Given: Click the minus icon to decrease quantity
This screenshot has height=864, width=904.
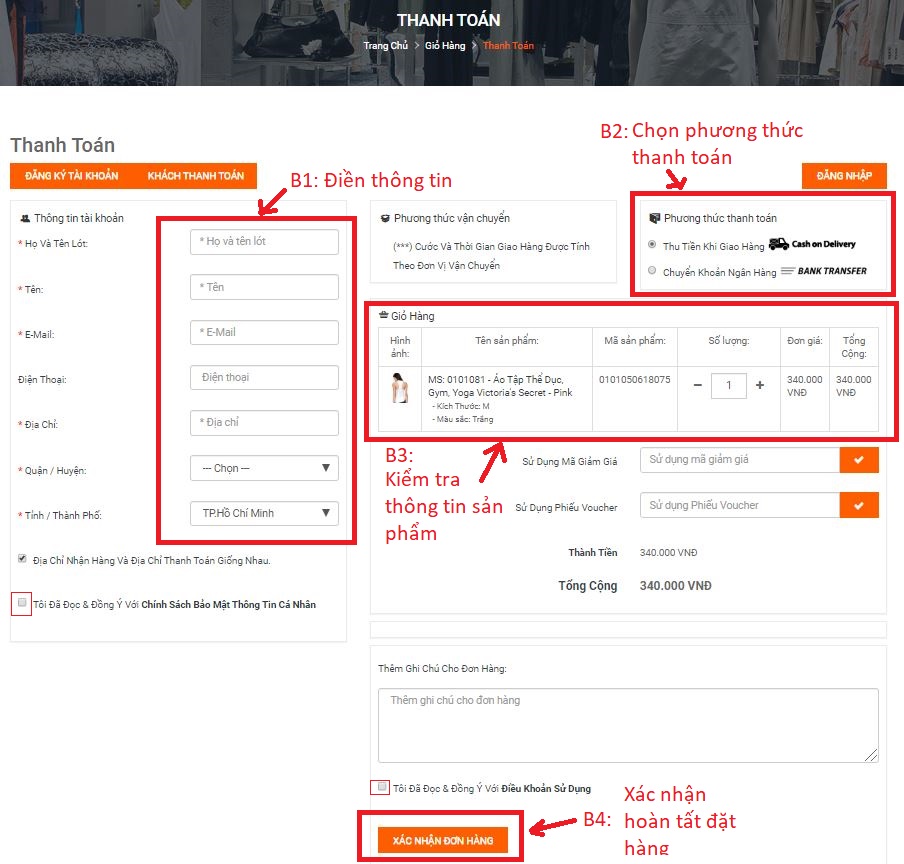Looking at the screenshot, I should [x=697, y=385].
